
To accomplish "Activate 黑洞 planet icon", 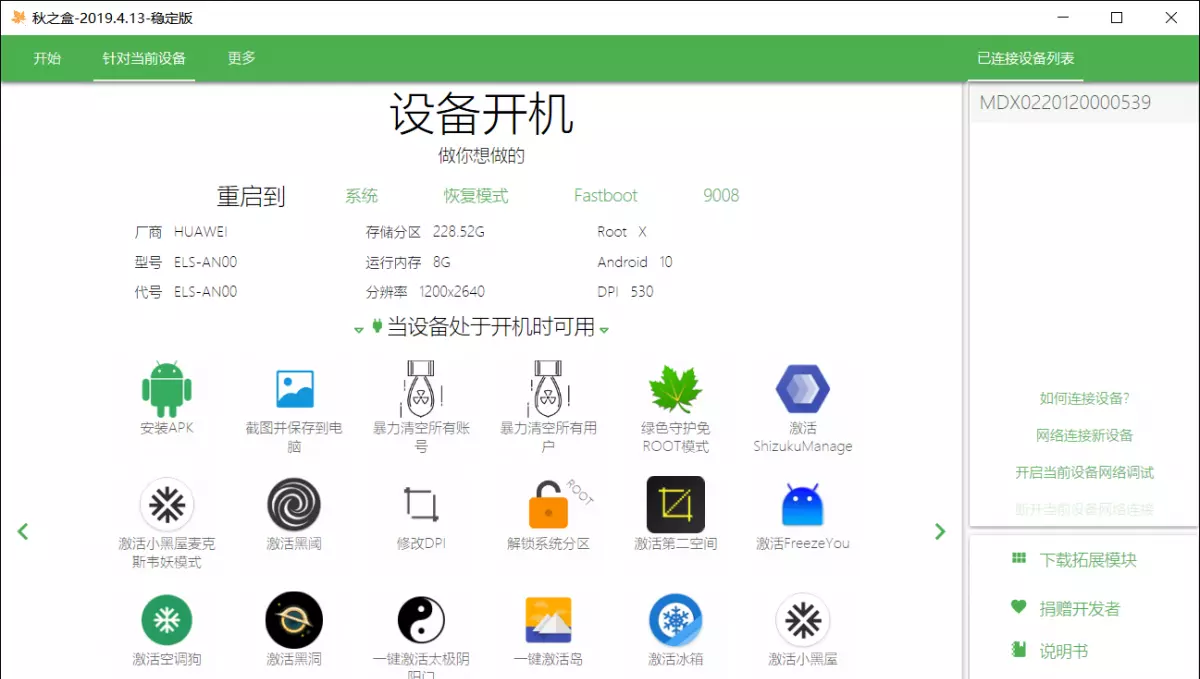I will (294, 620).
